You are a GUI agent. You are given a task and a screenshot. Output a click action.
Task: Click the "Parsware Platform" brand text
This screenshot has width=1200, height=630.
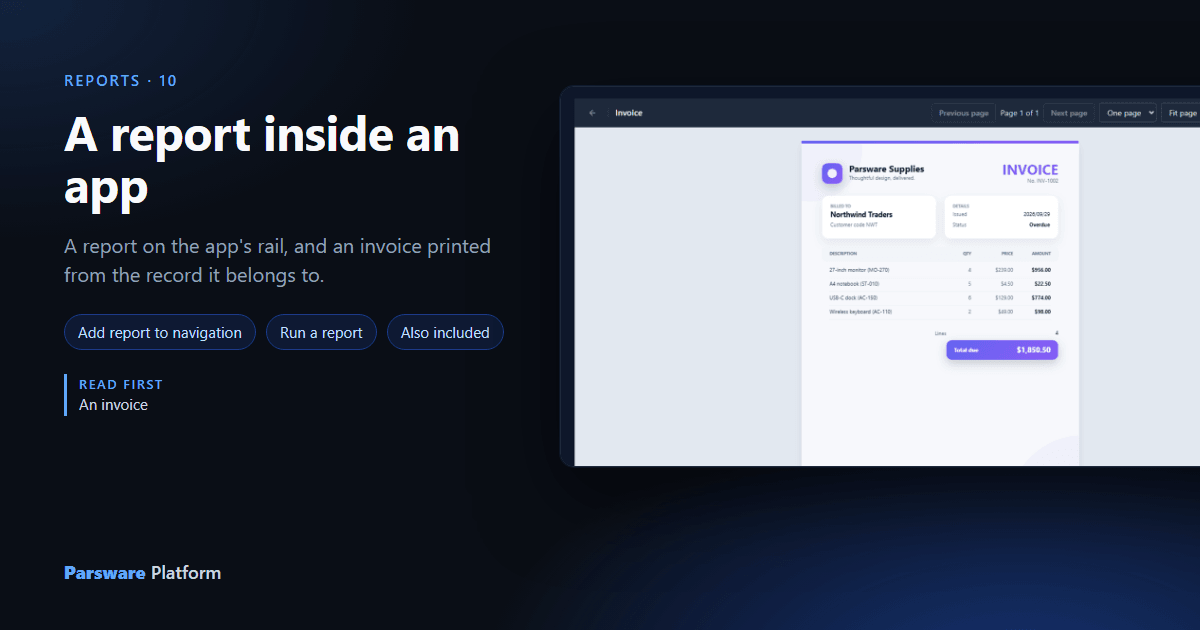142,573
